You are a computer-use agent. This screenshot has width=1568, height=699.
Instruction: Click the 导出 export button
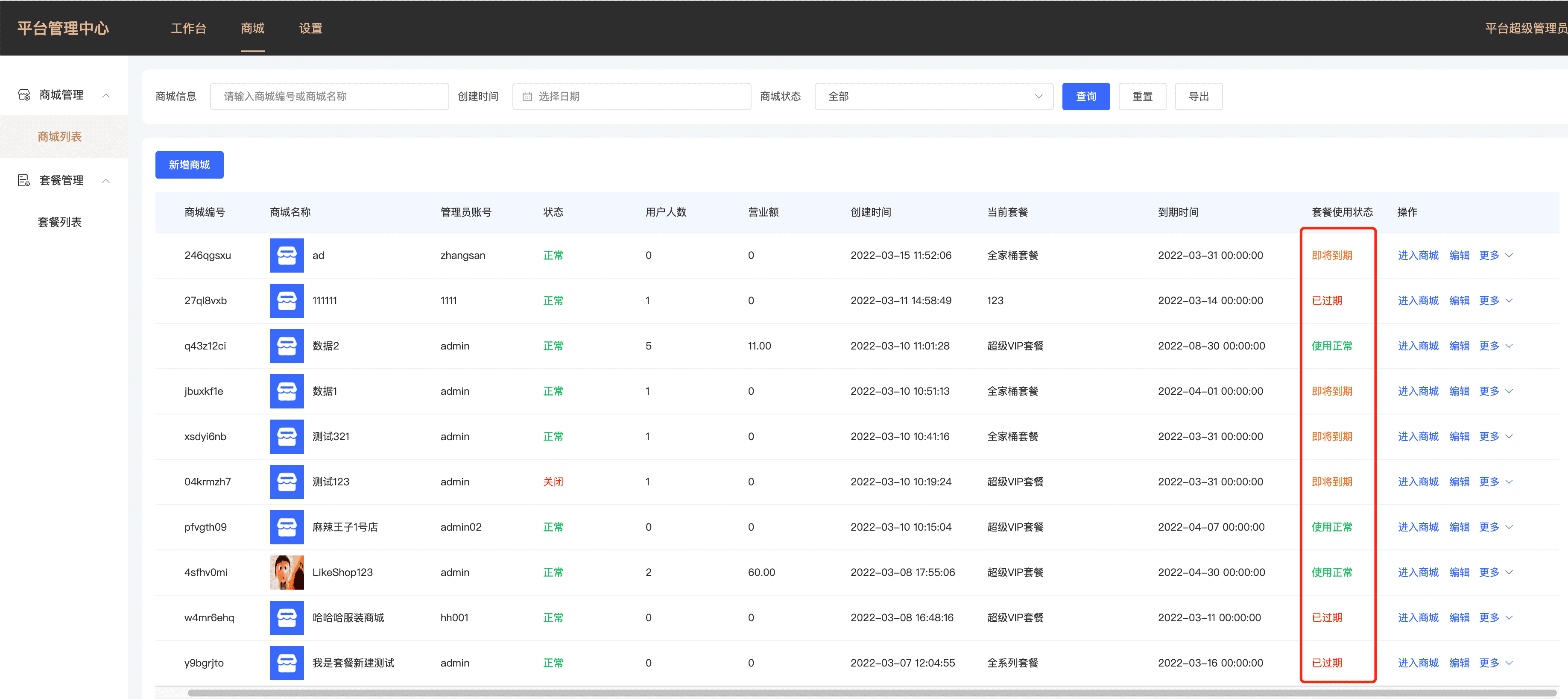pos(1199,96)
